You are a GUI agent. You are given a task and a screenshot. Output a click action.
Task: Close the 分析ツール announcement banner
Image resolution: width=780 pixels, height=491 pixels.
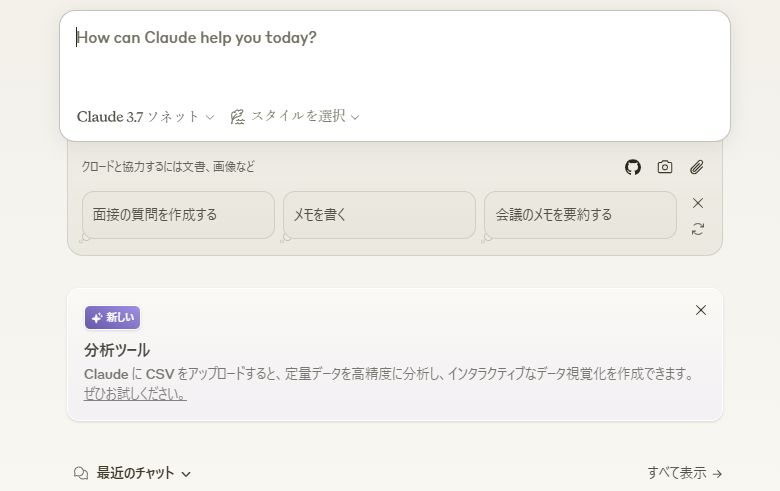(x=701, y=310)
